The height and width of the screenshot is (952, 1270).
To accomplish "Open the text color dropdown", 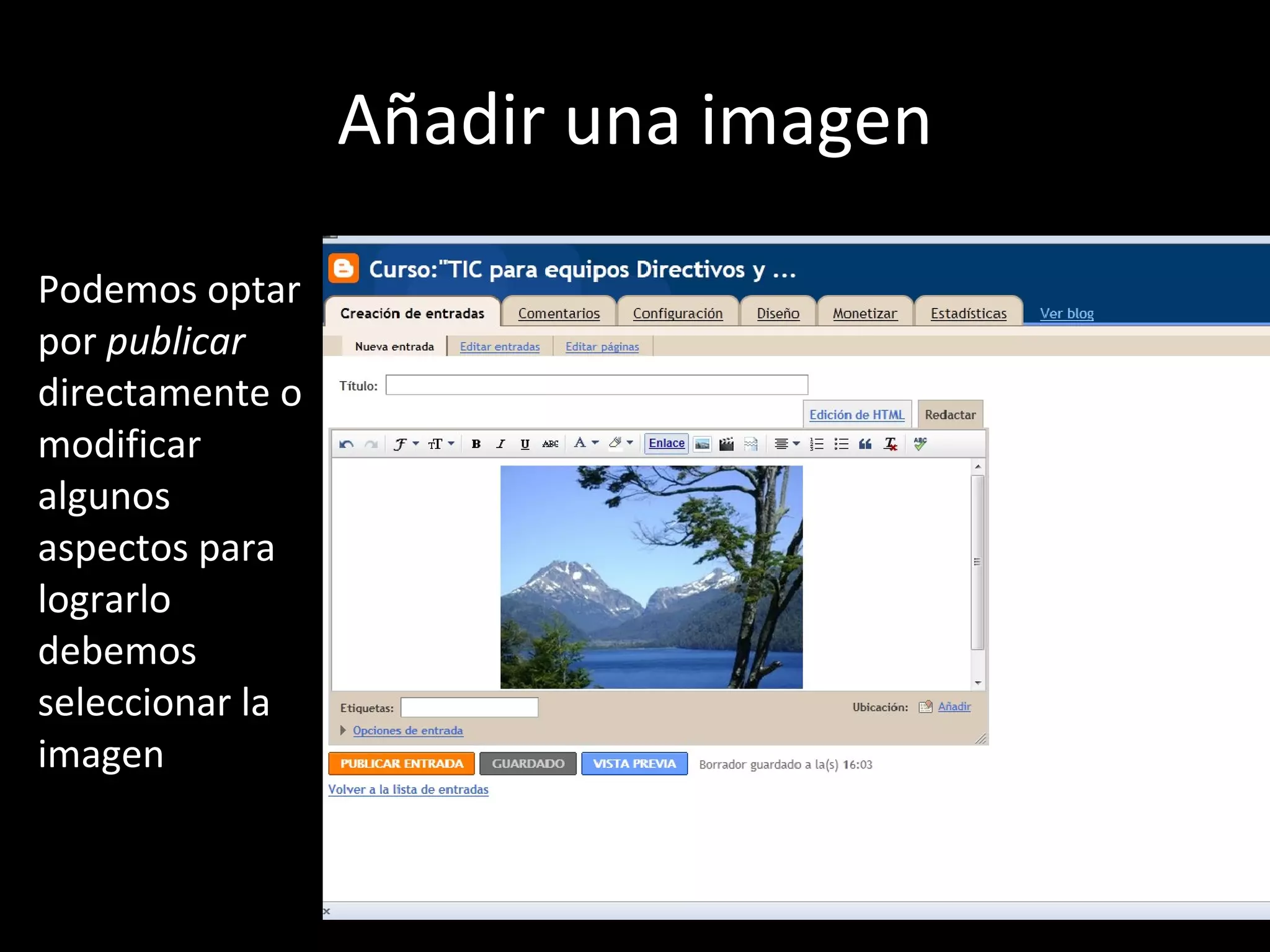I will point(585,443).
